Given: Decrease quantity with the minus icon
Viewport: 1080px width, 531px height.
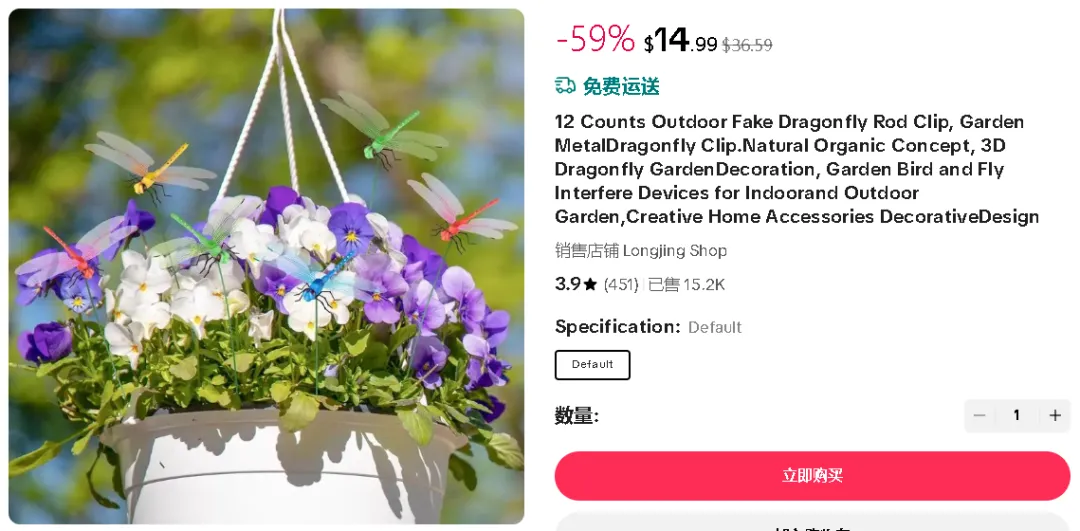Looking at the screenshot, I should 979,415.
